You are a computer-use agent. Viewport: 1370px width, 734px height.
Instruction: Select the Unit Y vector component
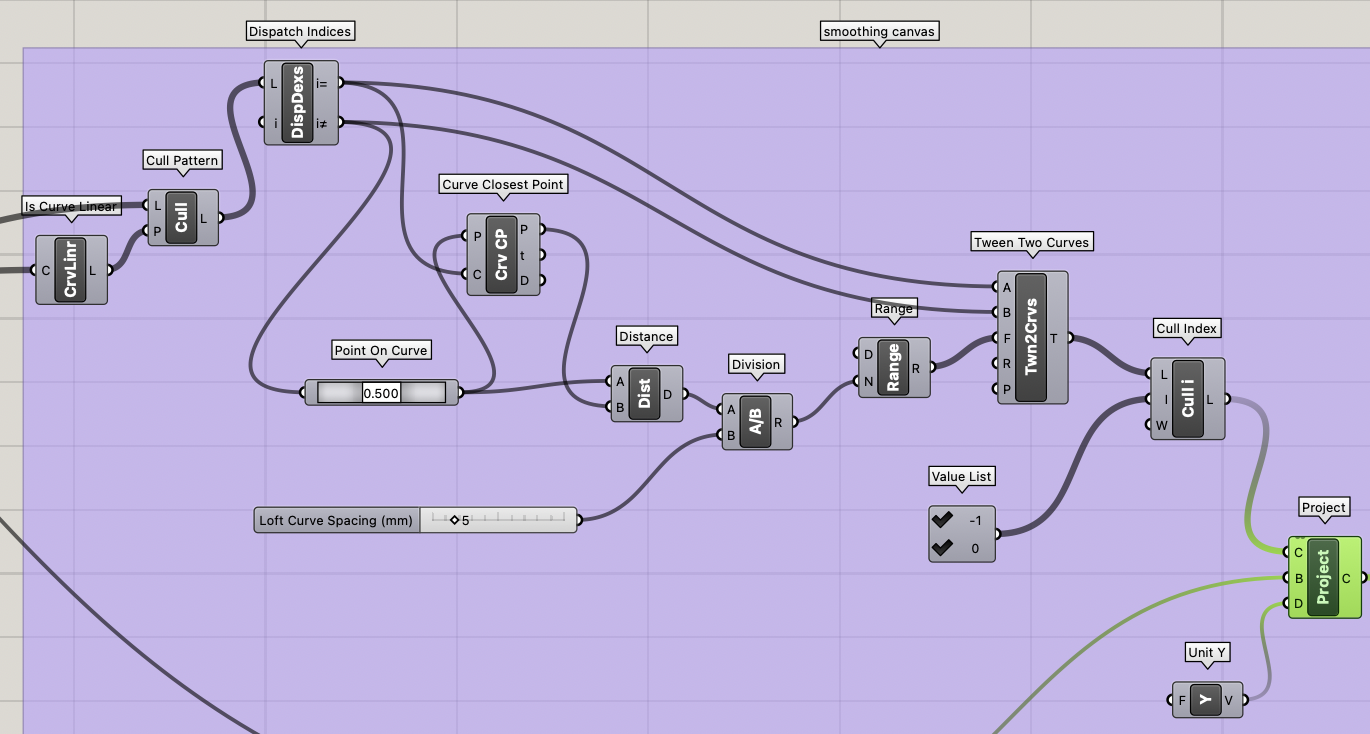[1207, 700]
